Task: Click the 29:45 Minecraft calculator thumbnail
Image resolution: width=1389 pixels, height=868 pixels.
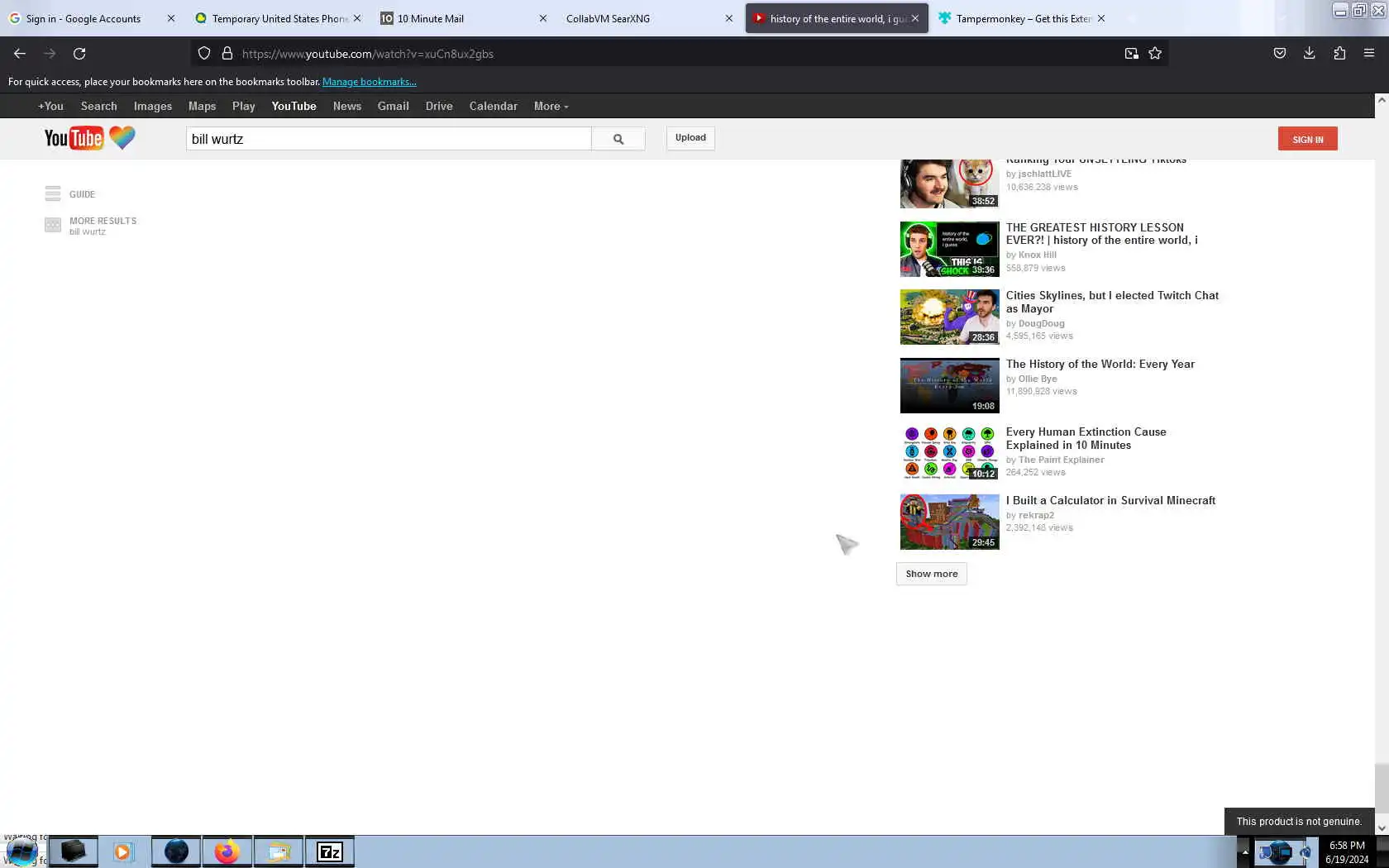Action: (x=950, y=522)
